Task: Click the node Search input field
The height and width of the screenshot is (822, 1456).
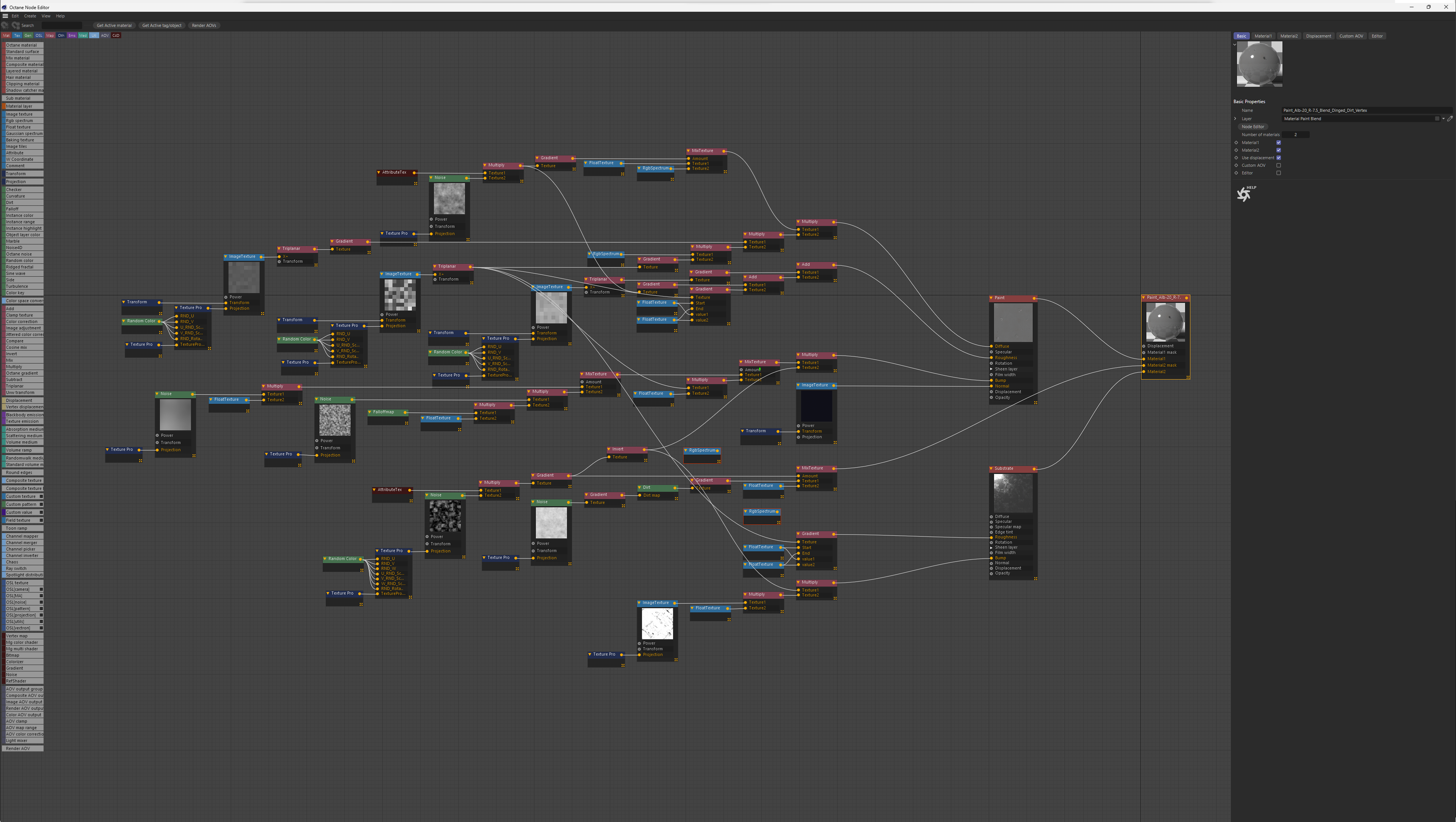Action: click(61, 25)
